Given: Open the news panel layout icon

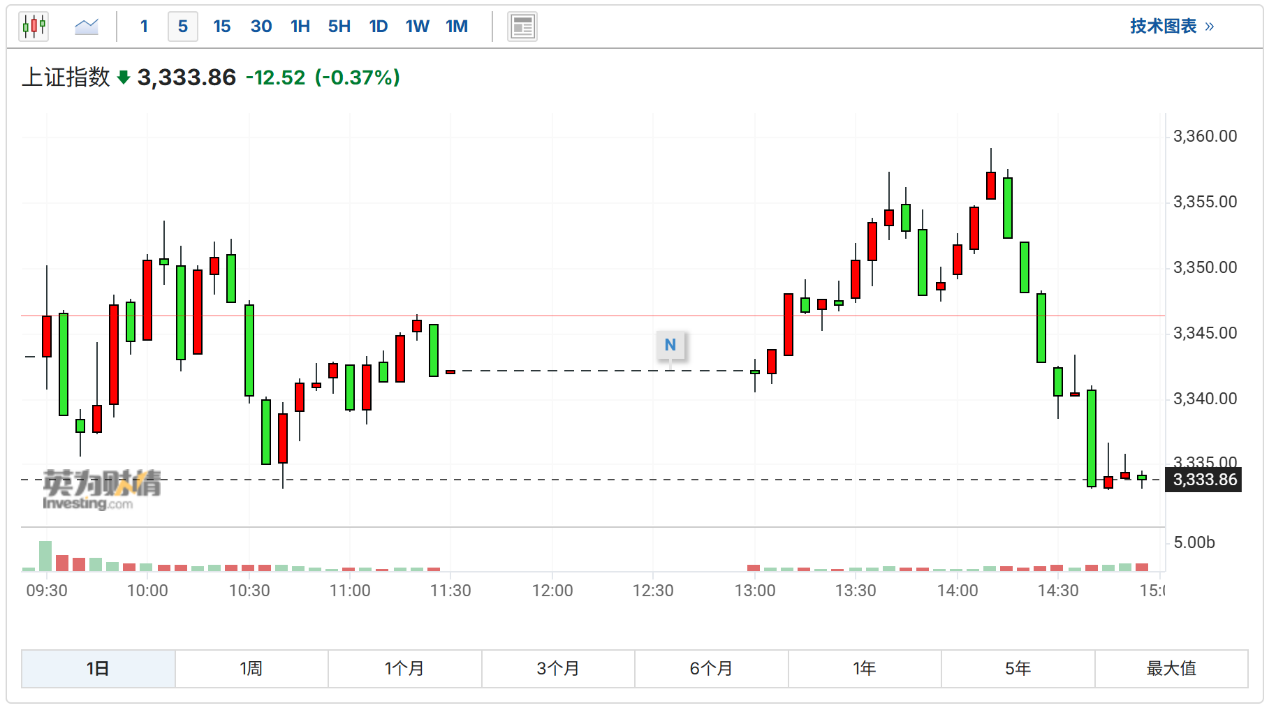Looking at the screenshot, I should pos(522,27).
